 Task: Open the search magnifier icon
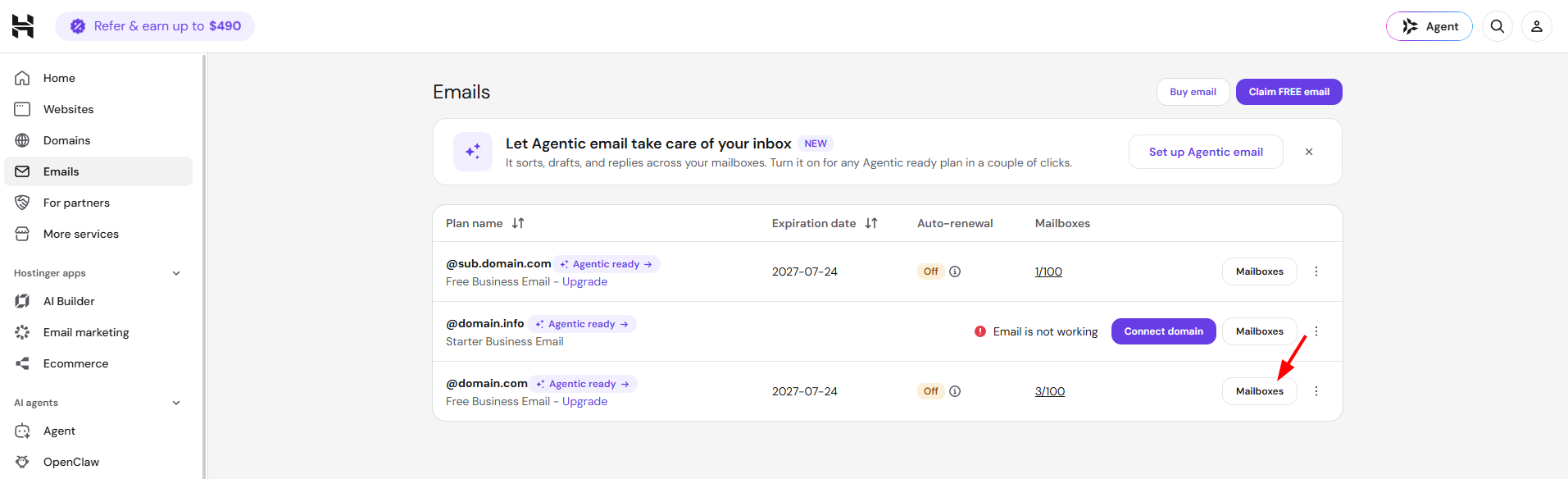click(1498, 26)
